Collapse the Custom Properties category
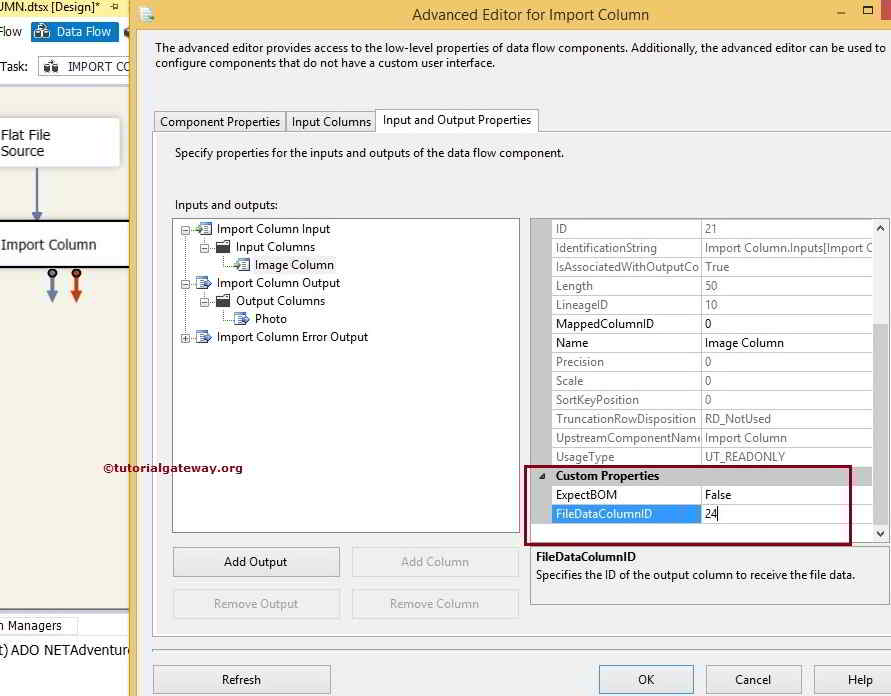Screen dimensions: 891x696 (541, 475)
